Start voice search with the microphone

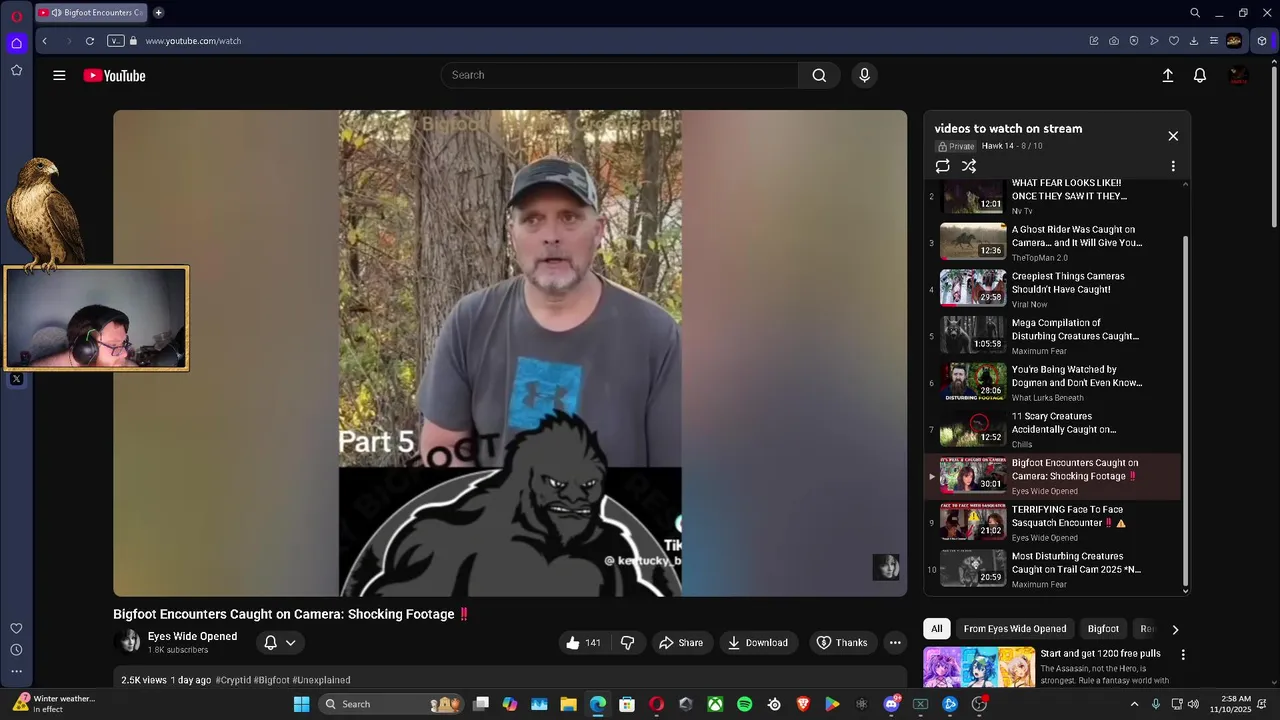(865, 75)
